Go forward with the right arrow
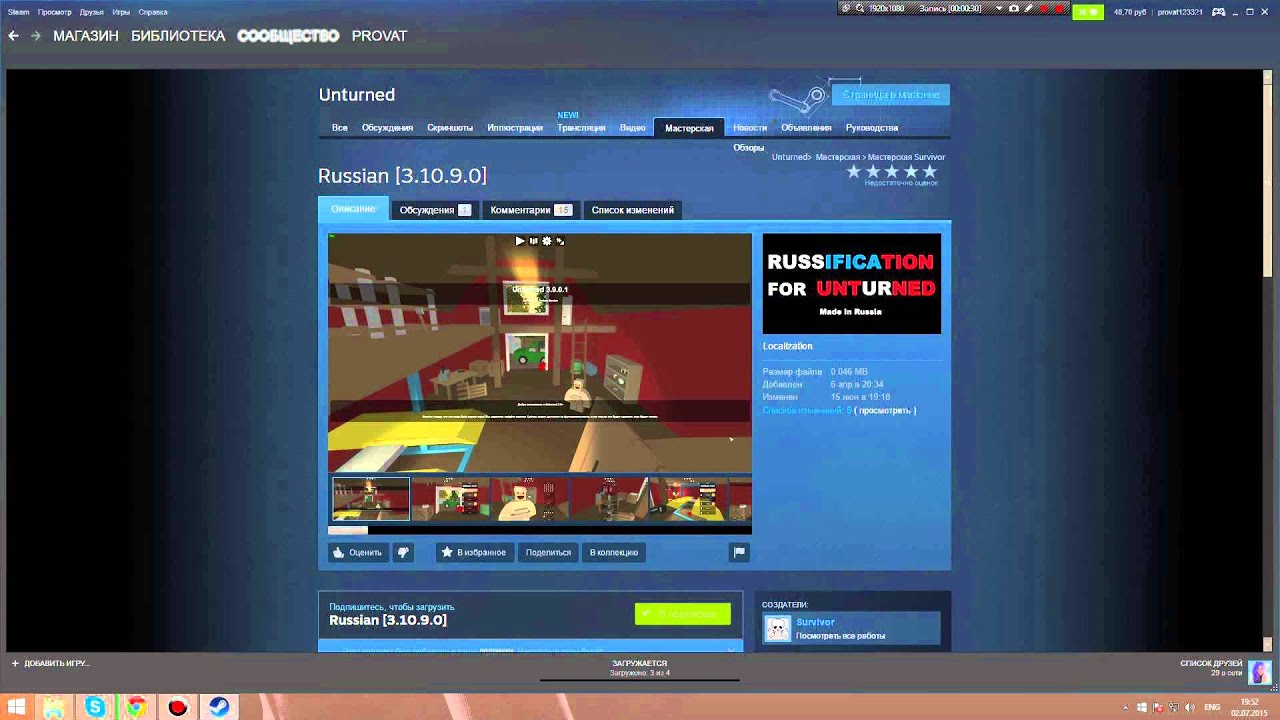The image size is (1280, 720). (36, 36)
